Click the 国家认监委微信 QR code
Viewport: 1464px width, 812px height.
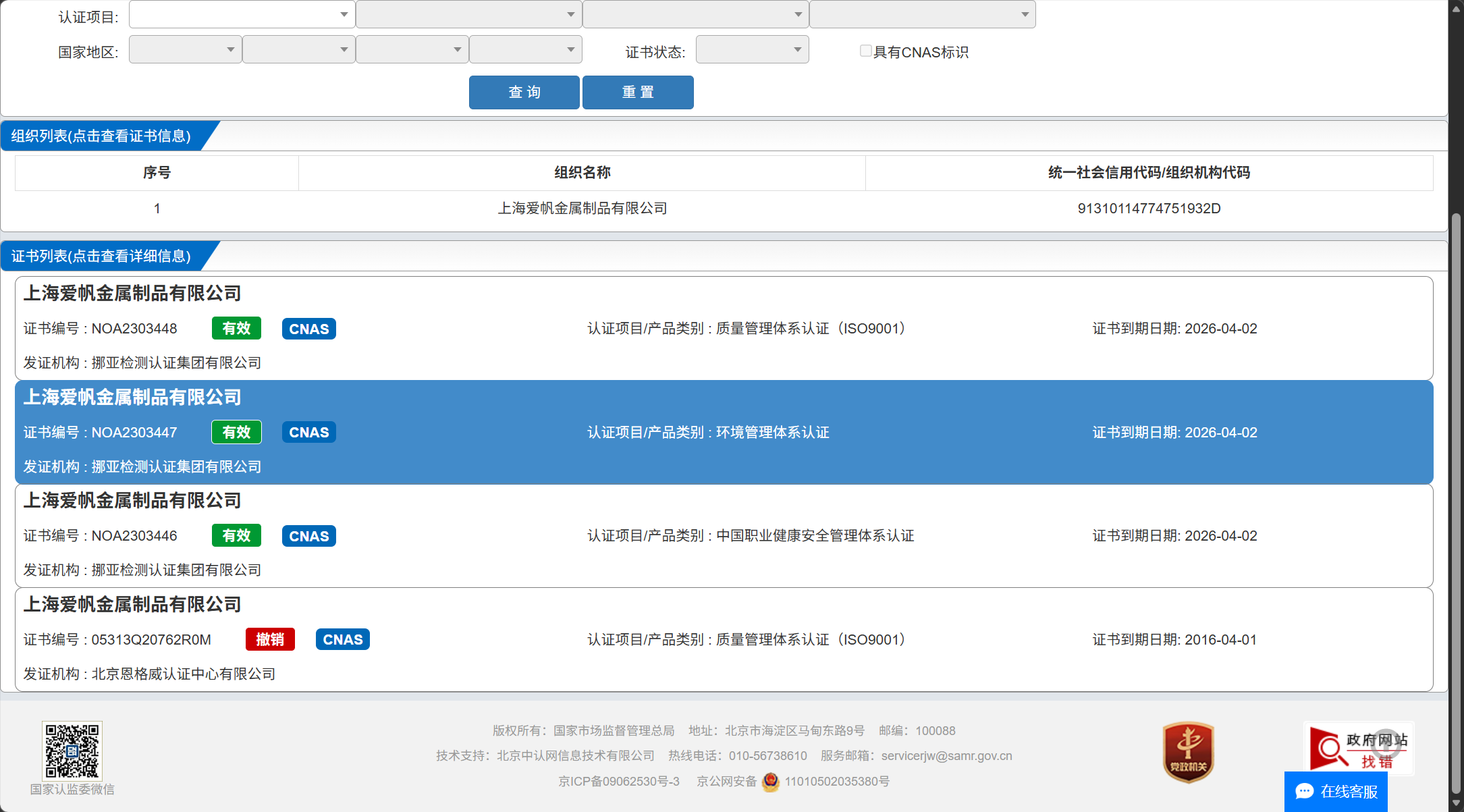pos(72,751)
